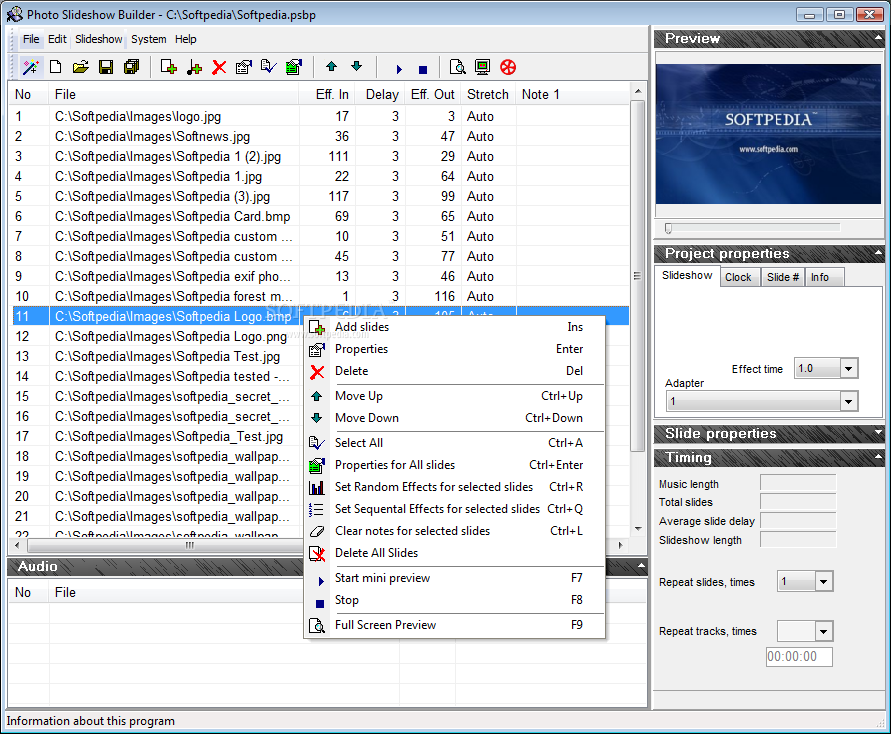
Task: Move the preview position slider handle
Action: pos(668,228)
